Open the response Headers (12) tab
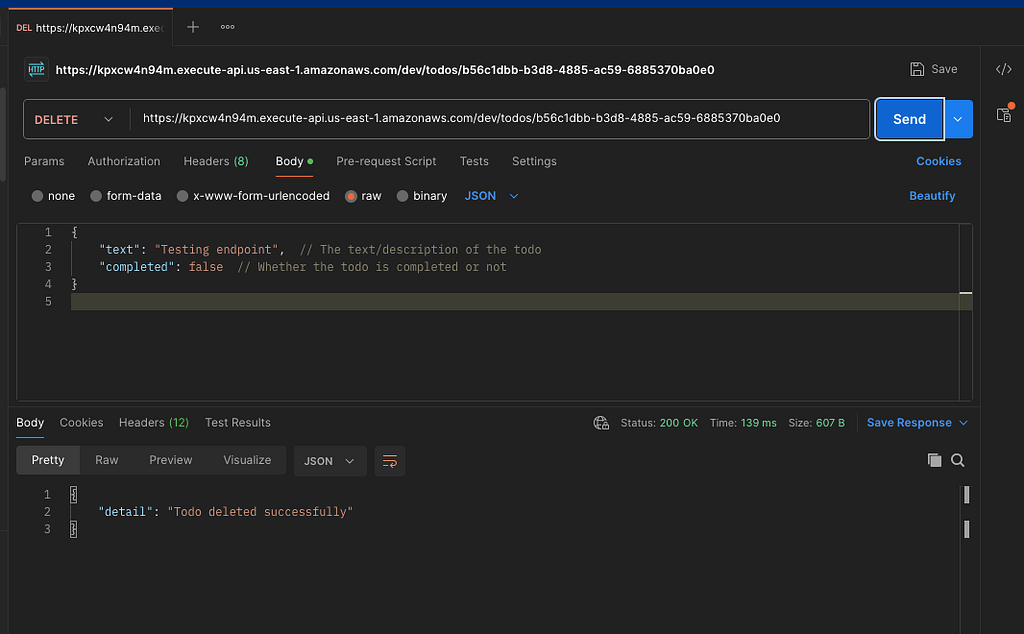 tap(153, 422)
